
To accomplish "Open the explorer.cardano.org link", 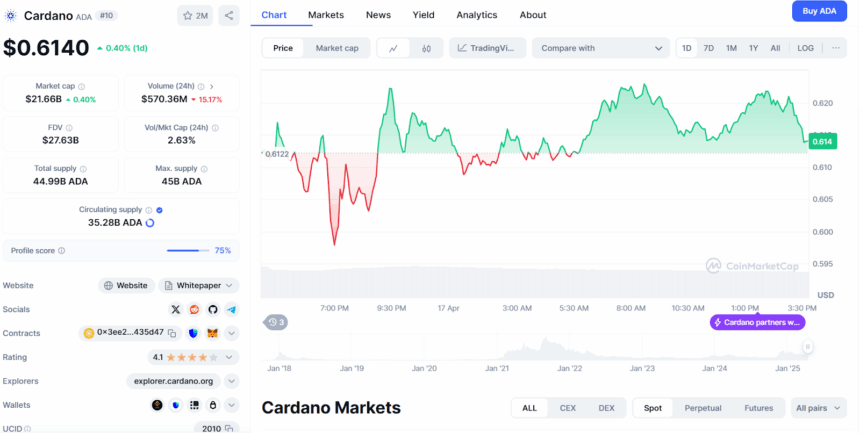I will point(174,381).
